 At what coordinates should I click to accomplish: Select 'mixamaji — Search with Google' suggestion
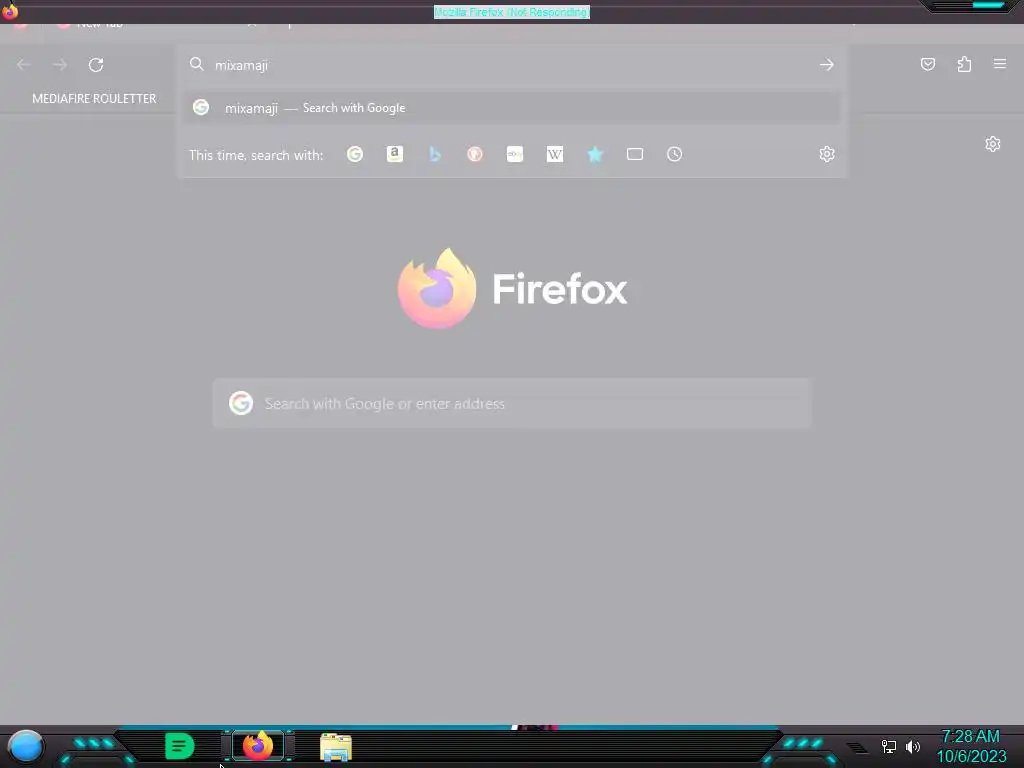(x=512, y=108)
